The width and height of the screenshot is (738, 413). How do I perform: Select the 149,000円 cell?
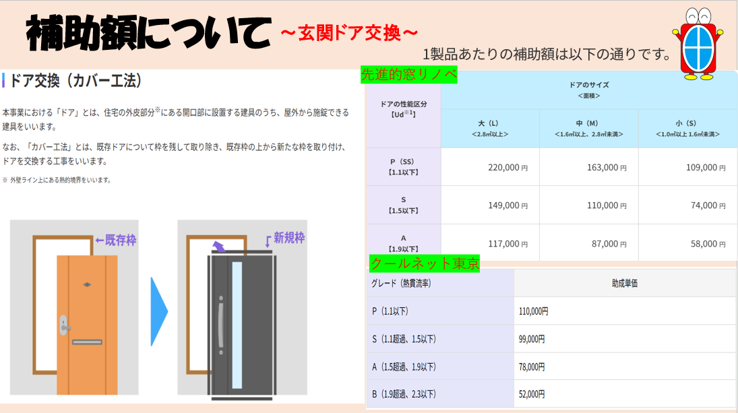490,205
